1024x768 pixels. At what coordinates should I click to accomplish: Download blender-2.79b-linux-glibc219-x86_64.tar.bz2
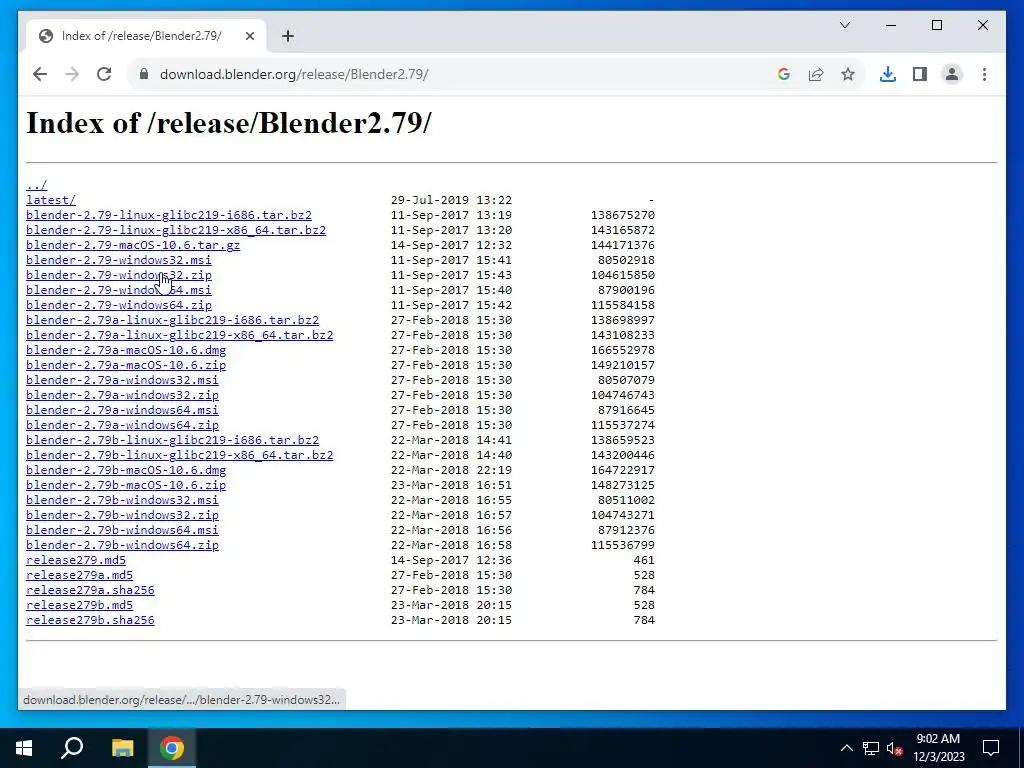click(x=180, y=455)
